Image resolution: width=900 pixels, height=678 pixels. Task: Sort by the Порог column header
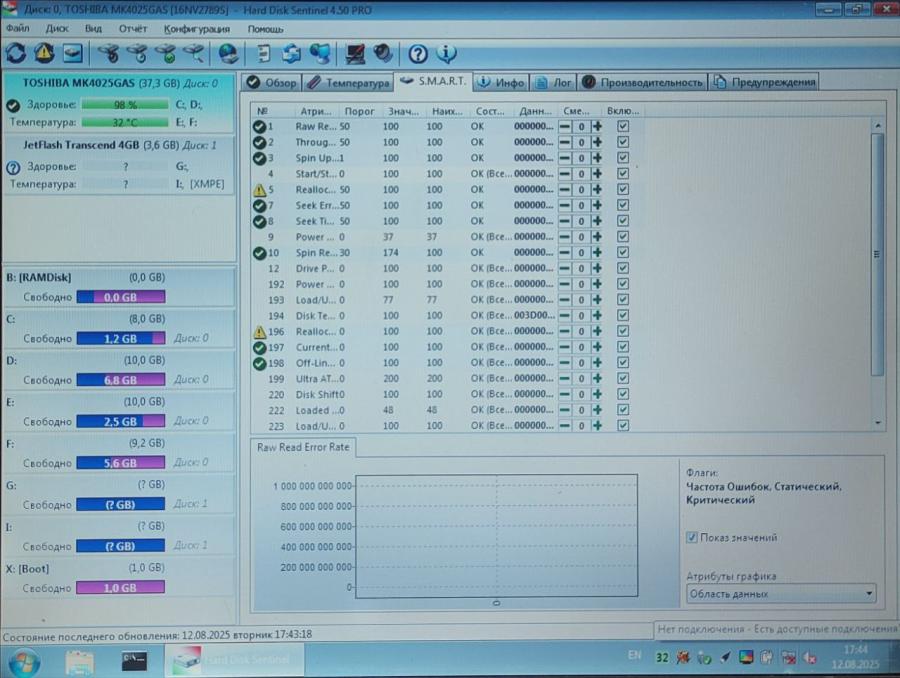coord(359,111)
